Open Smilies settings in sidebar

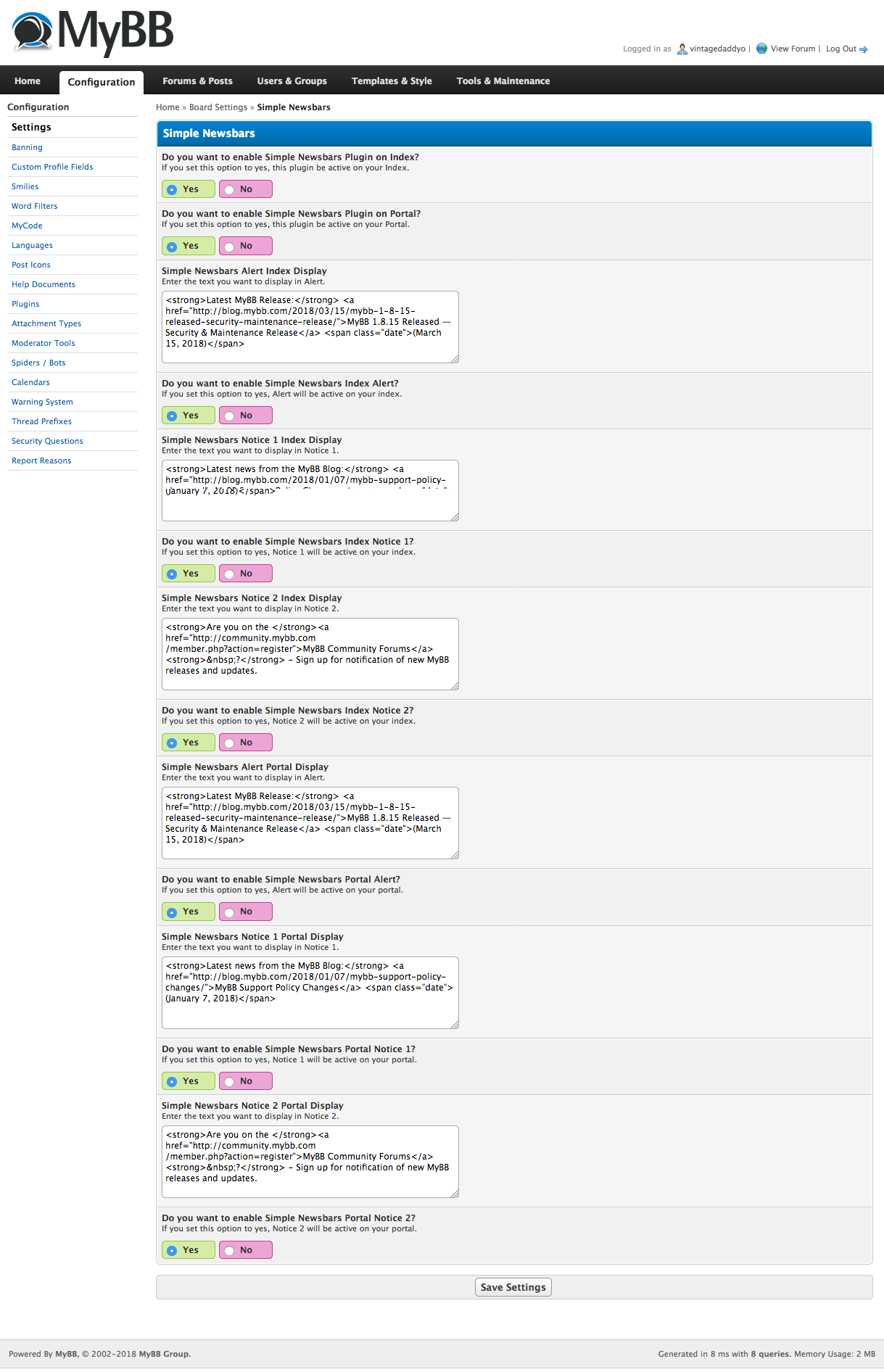pyautogui.click(x=25, y=186)
